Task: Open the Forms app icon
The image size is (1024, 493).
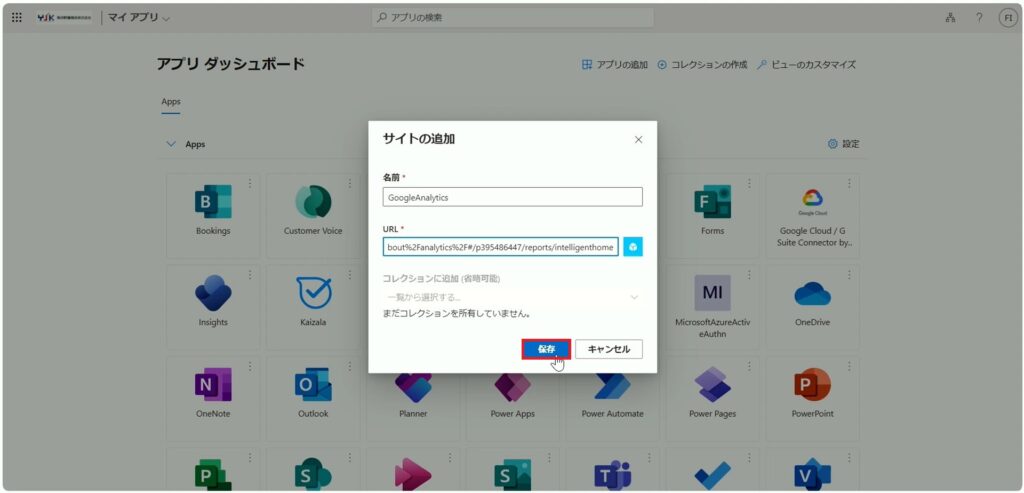Action: click(x=712, y=202)
